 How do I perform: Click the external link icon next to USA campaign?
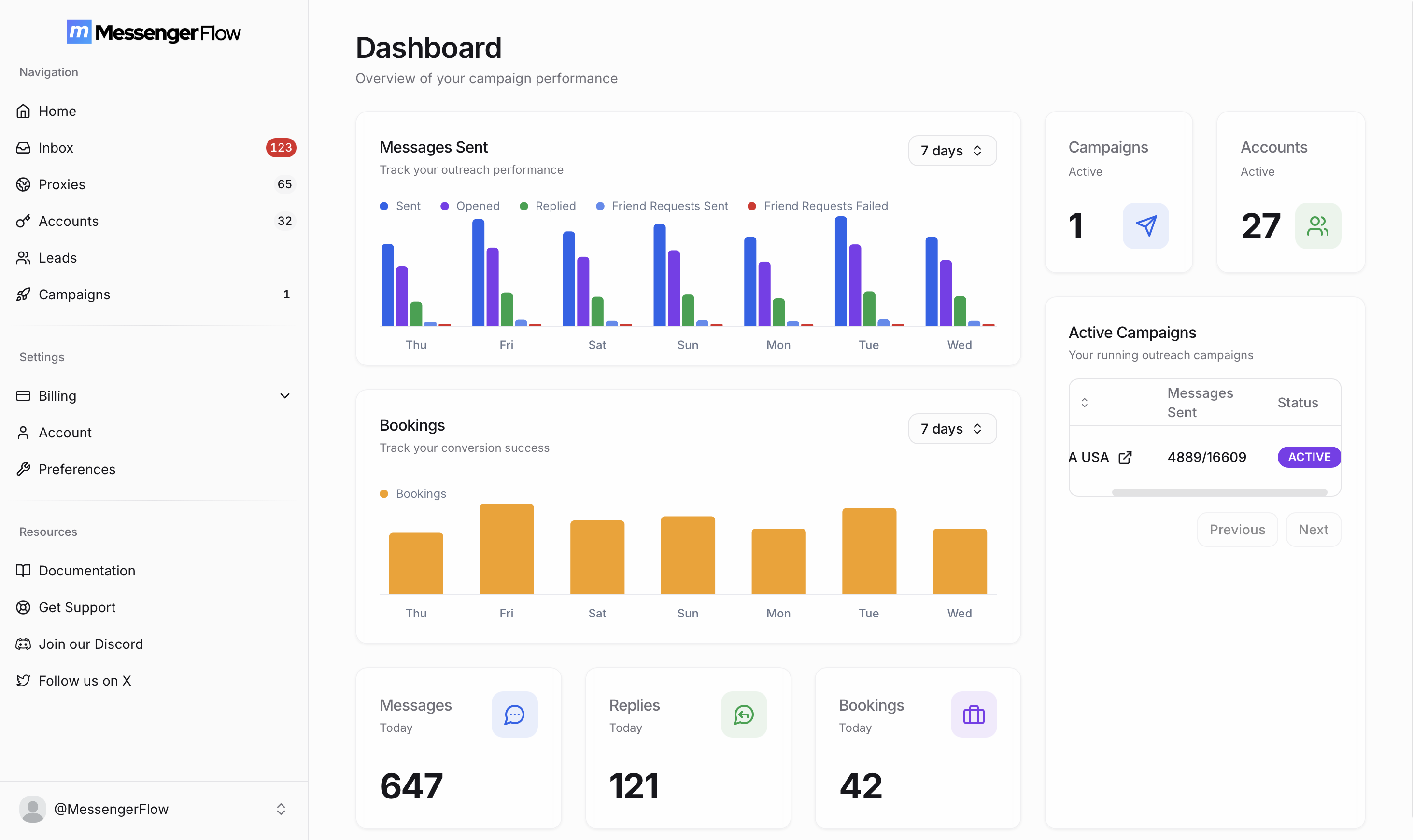(x=1125, y=457)
